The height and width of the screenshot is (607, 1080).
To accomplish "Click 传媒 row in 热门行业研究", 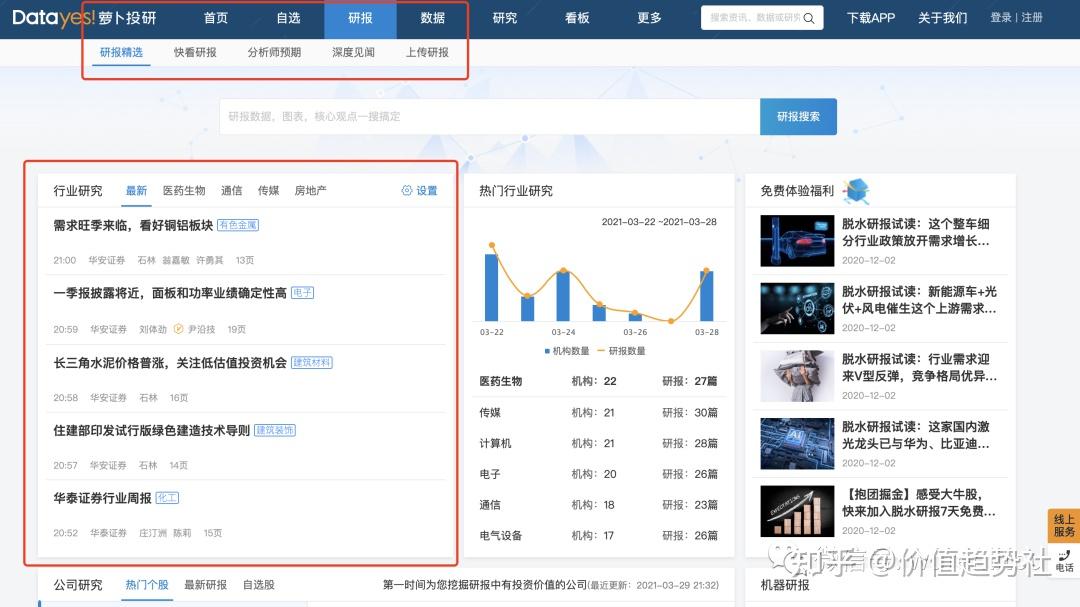I will pyautogui.click(x=598, y=413).
